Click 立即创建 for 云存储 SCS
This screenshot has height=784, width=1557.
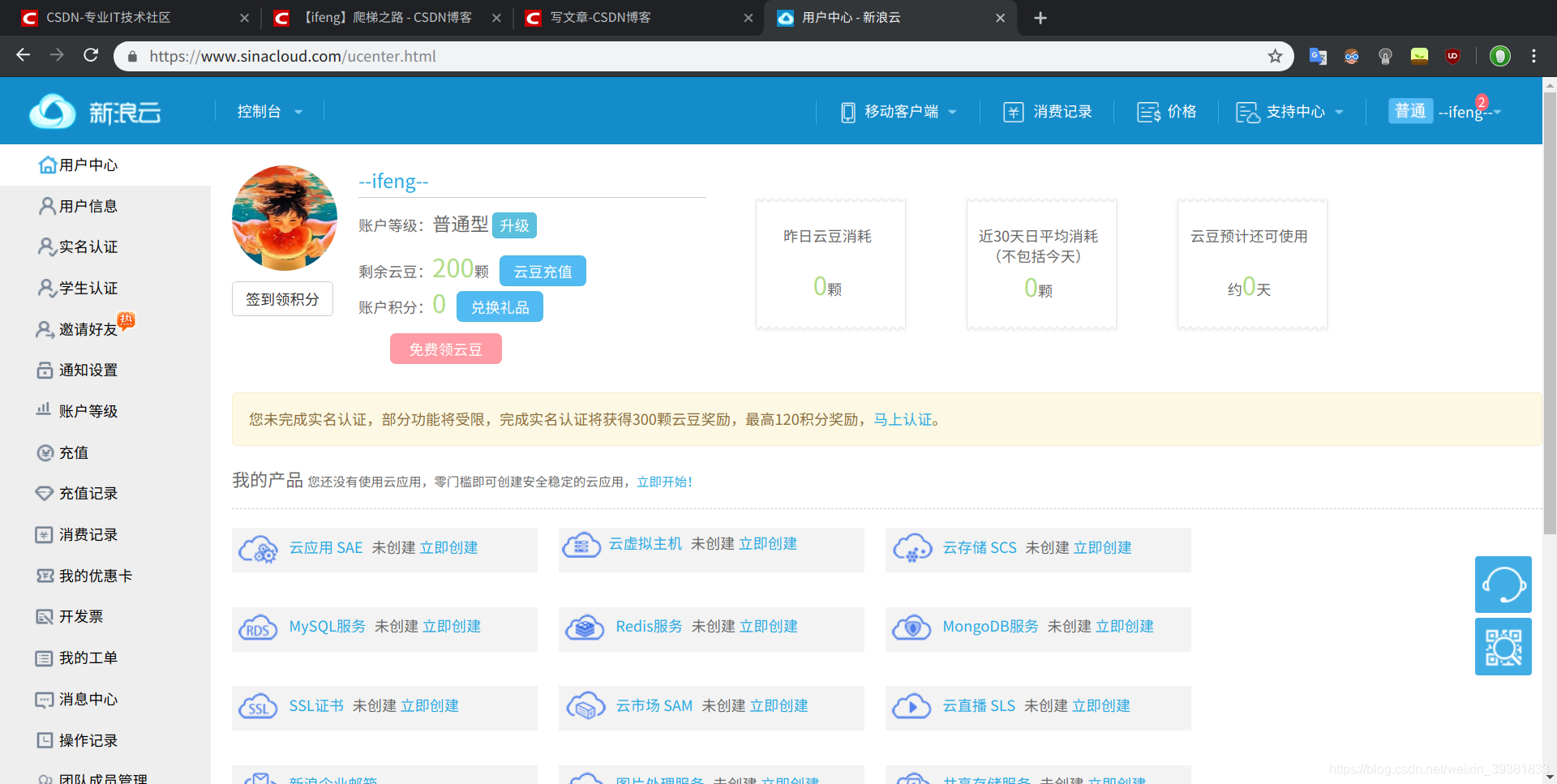(x=1103, y=548)
